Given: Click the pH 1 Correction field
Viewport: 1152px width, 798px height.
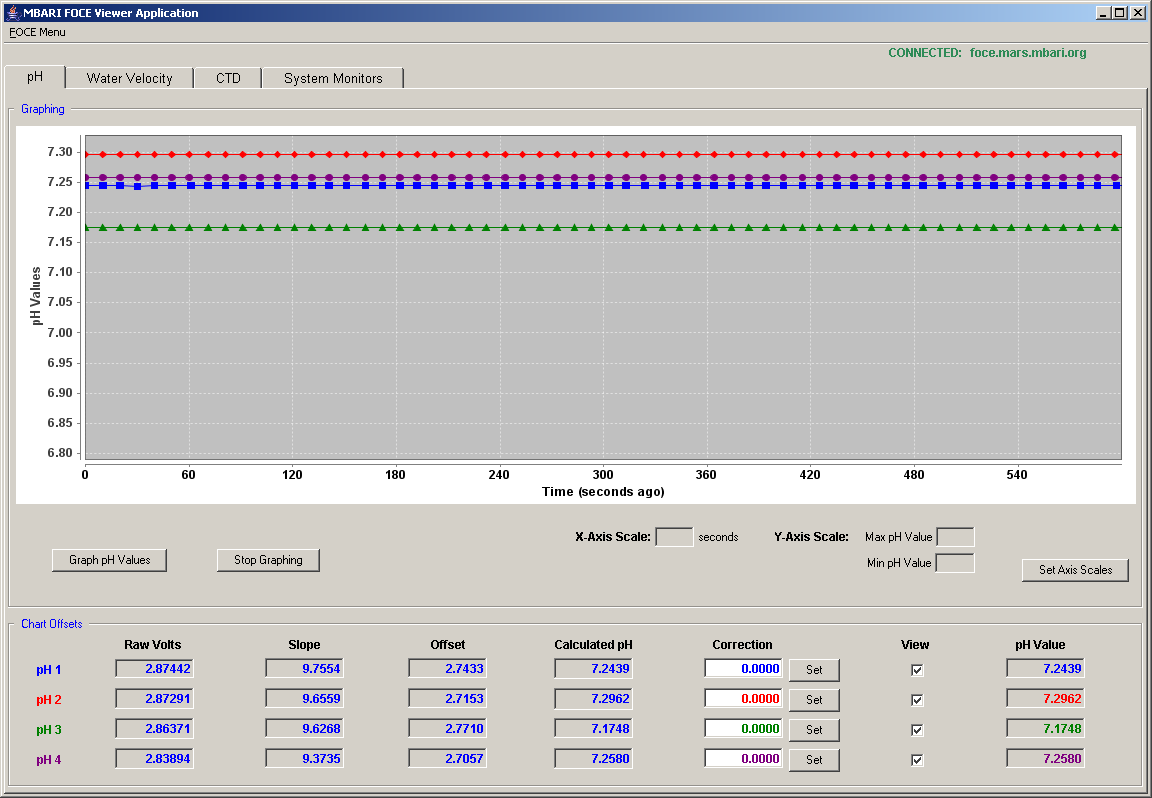Looking at the screenshot, I should coord(744,669).
